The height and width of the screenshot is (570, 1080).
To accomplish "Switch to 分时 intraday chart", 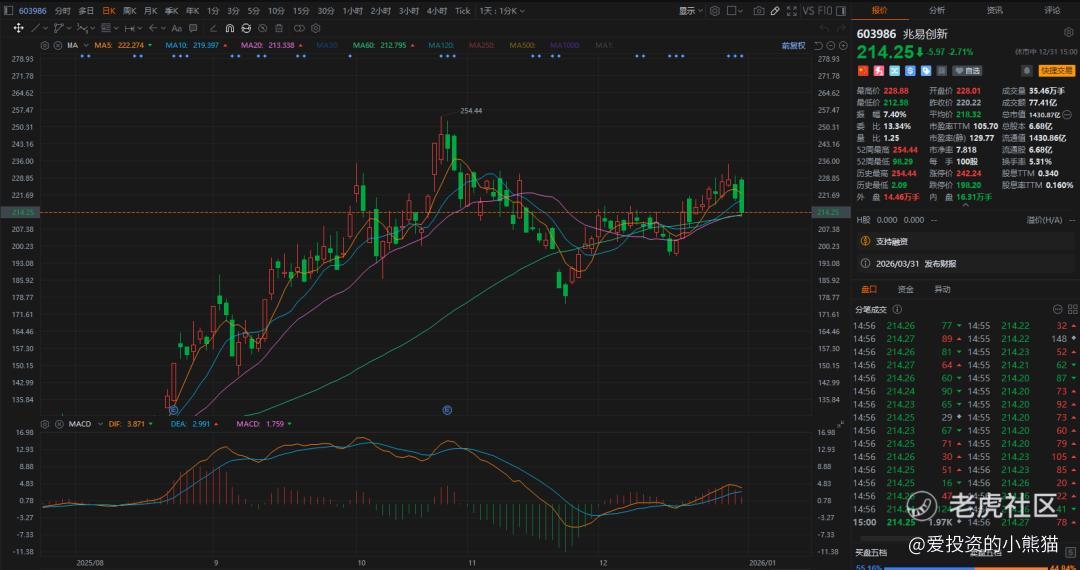I will pos(62,11).
